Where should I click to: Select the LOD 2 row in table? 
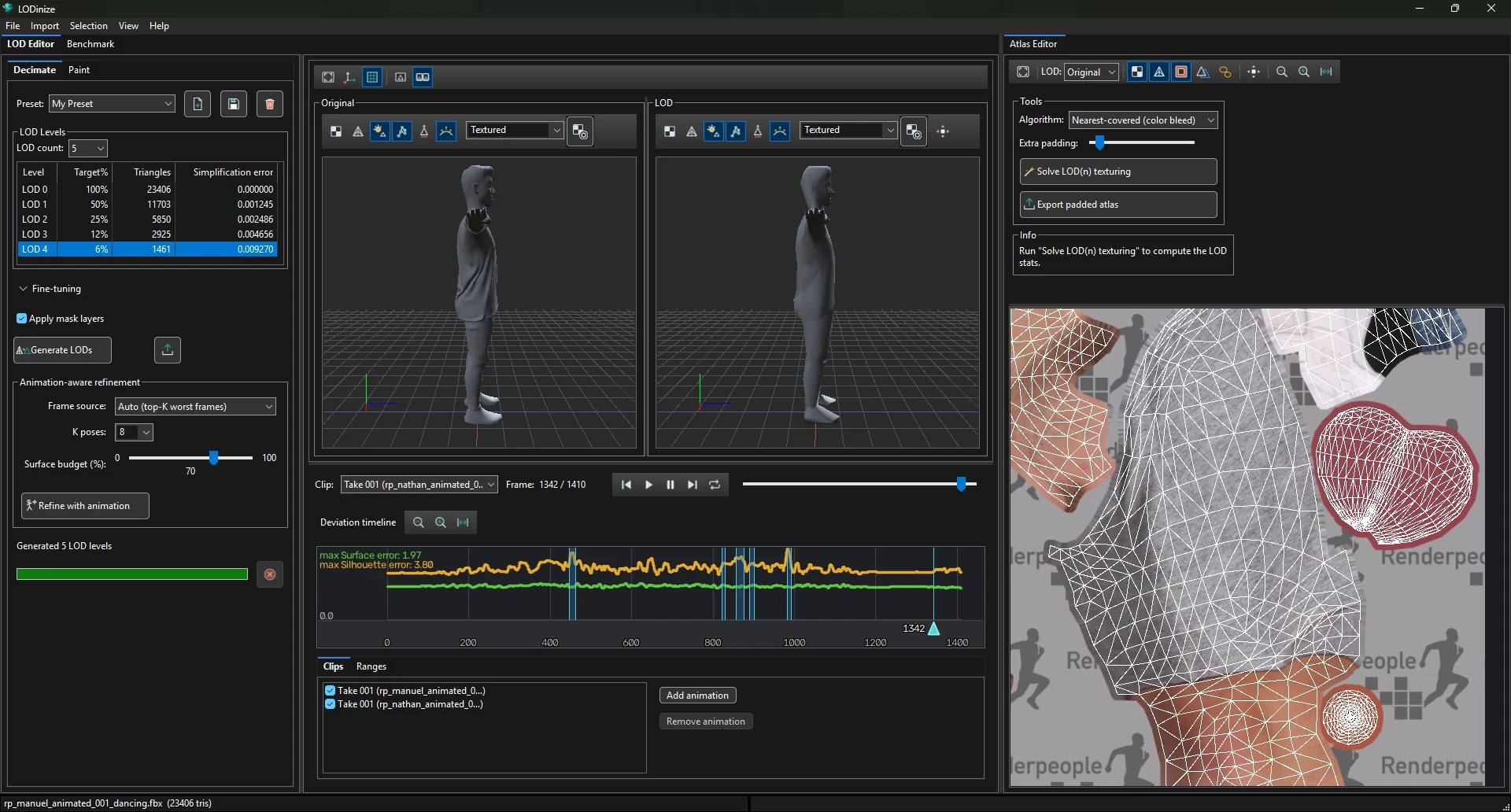pos(147,220)
